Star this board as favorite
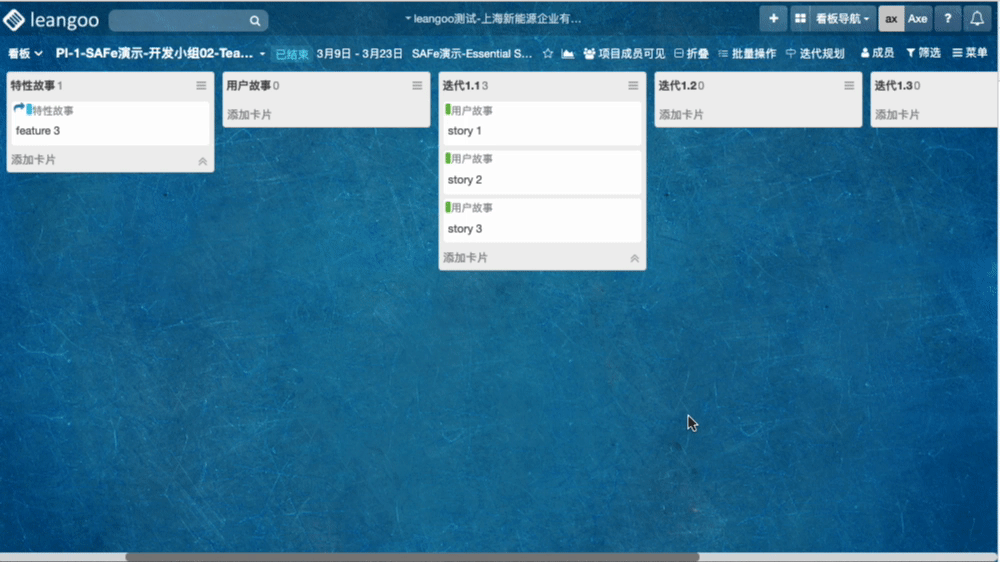 tap(547, 54)
